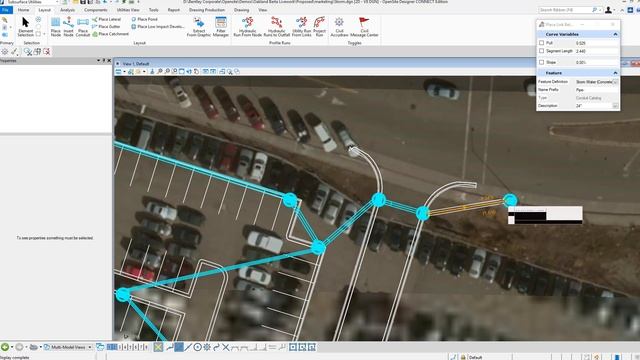
Task: Collapse the Curve Variables section
Action: pos(615,34)
